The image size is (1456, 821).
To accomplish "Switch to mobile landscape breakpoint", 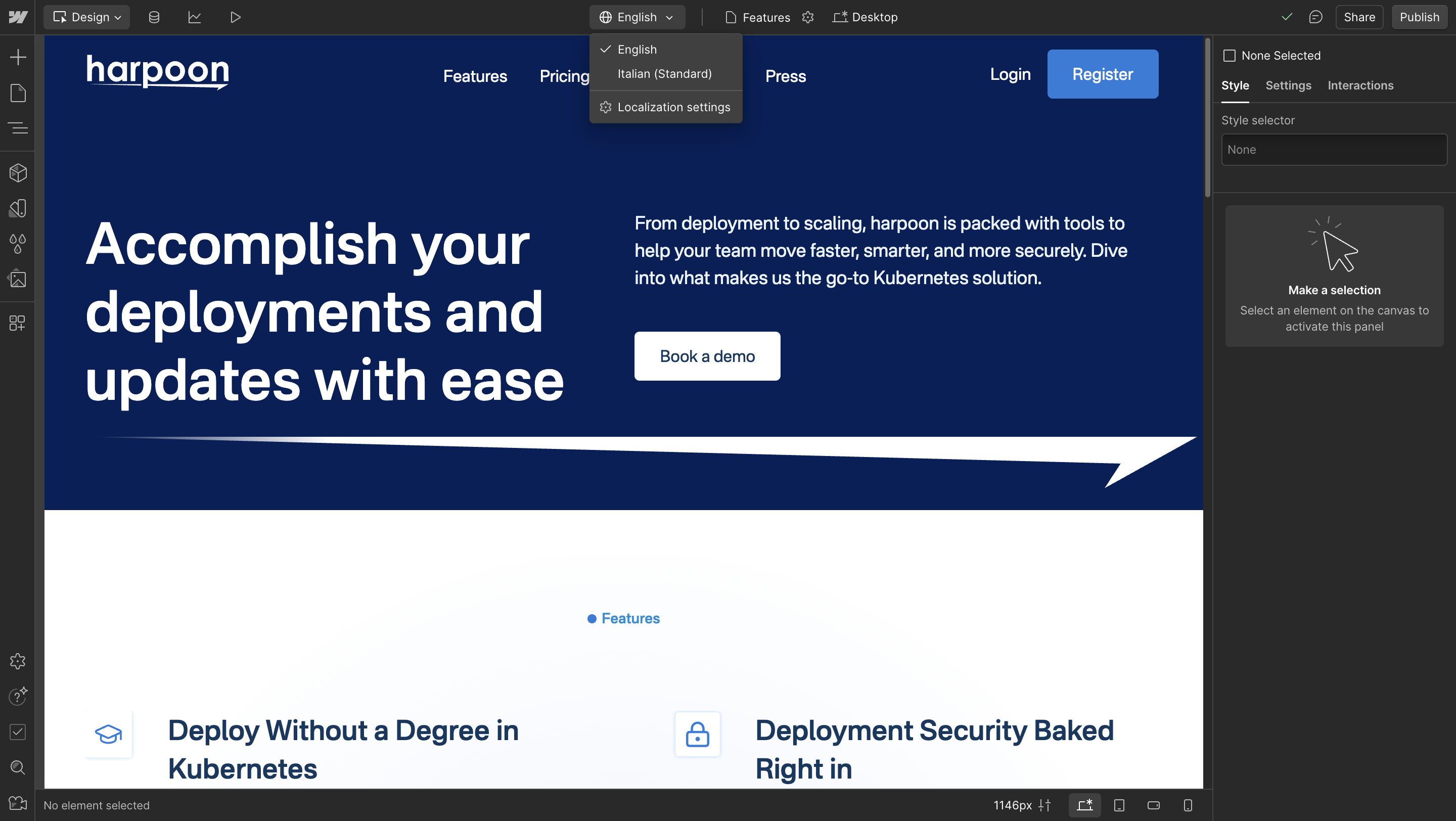I will (1154, 805).
